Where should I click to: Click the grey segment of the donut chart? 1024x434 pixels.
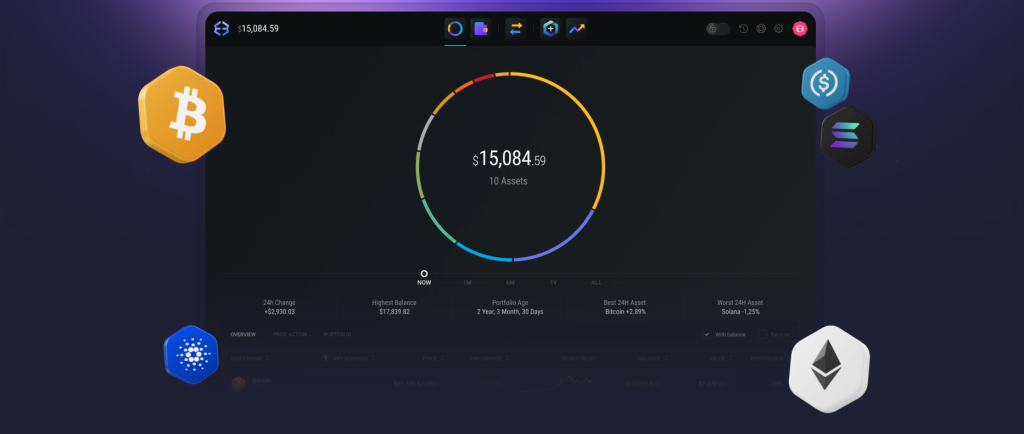pos(425,132)
